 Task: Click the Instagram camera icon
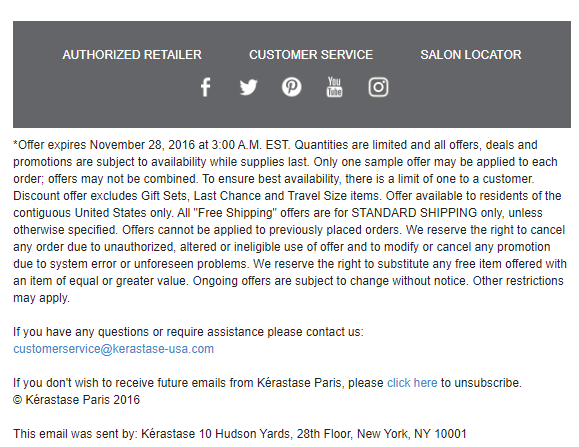378,87
